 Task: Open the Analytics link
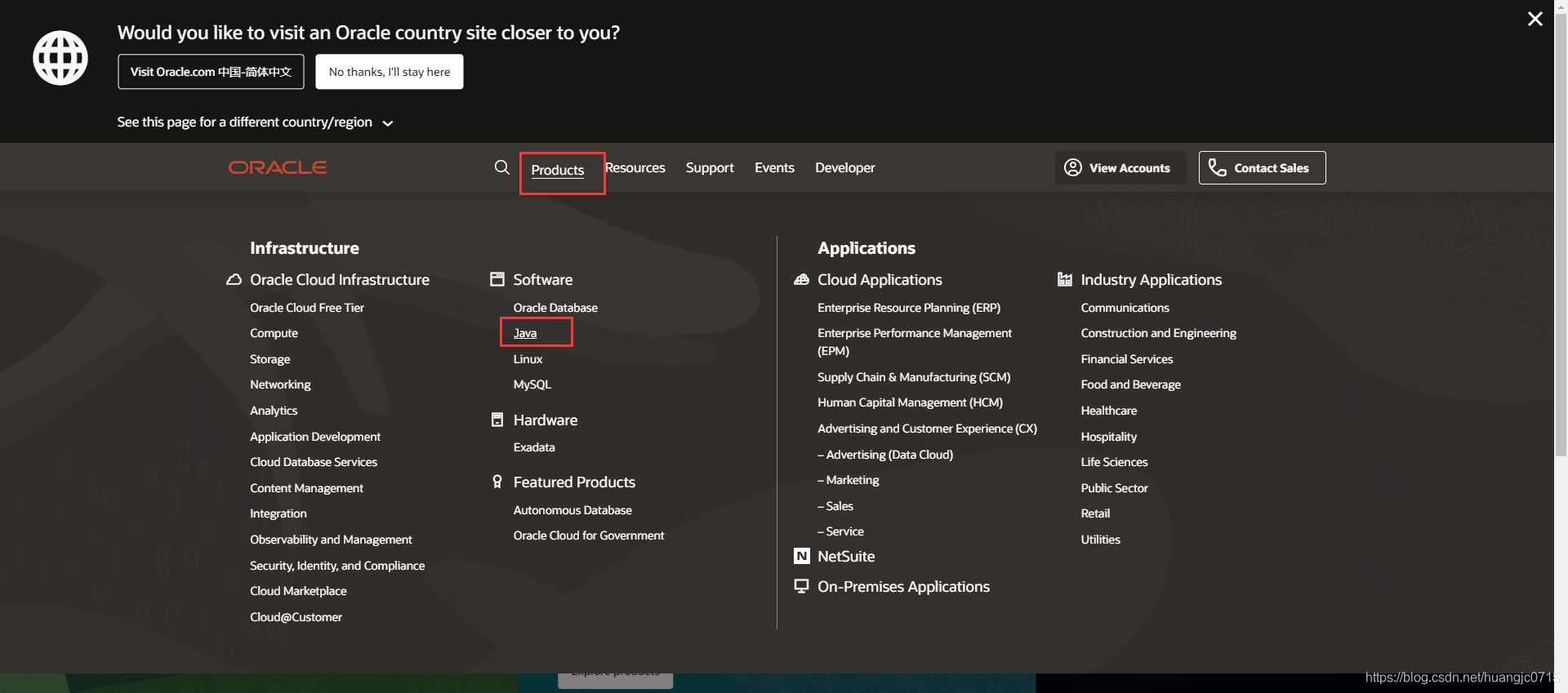point(274,411)
